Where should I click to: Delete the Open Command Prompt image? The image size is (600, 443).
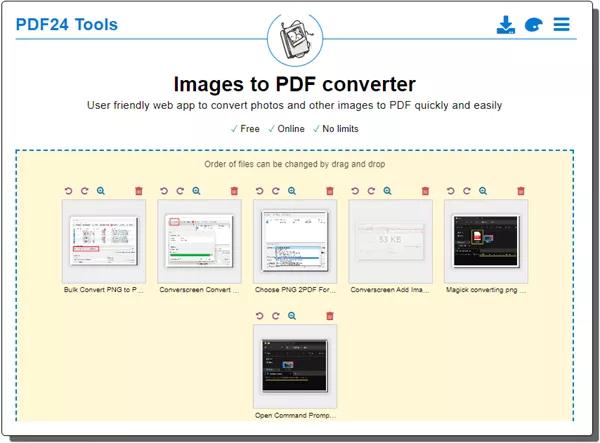pos(330,316)
